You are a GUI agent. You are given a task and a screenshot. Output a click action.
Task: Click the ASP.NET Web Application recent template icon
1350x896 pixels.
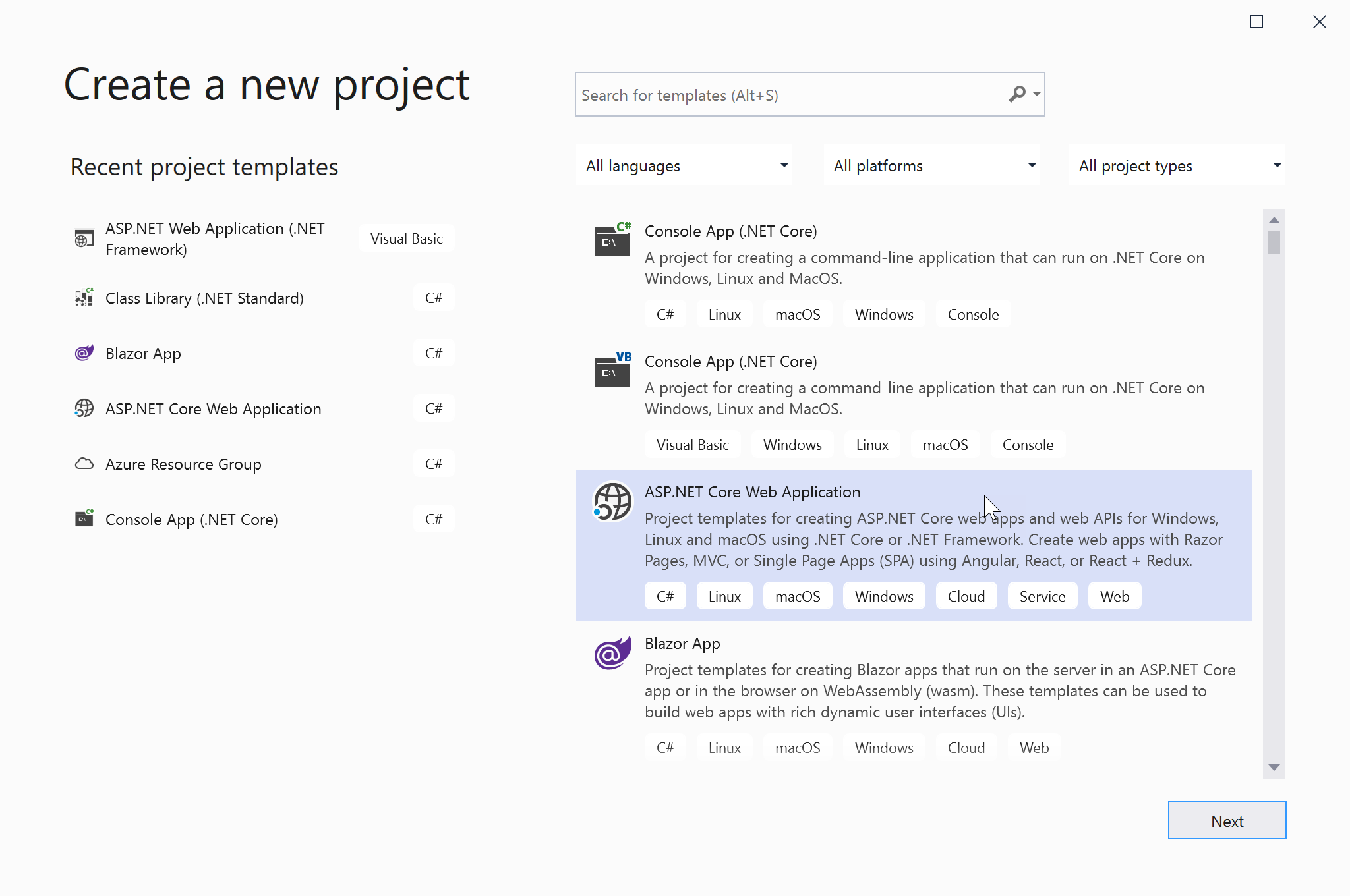[84, 238]
